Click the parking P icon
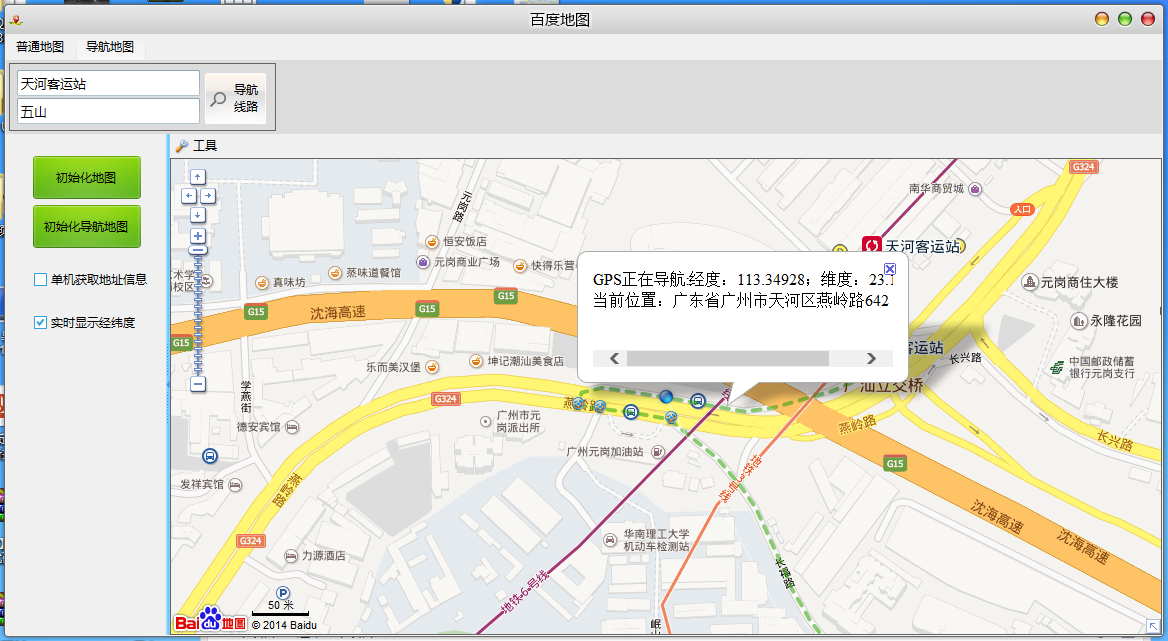This screenshot has height=641, width=1168. [x=283, y=593]
